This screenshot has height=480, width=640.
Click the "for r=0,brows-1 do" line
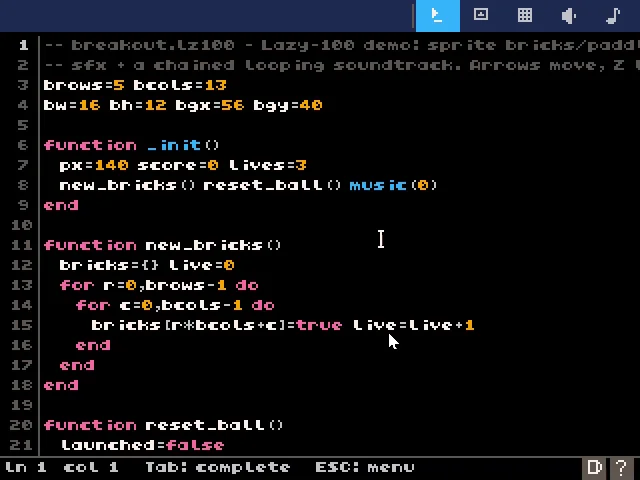[159, 285]
